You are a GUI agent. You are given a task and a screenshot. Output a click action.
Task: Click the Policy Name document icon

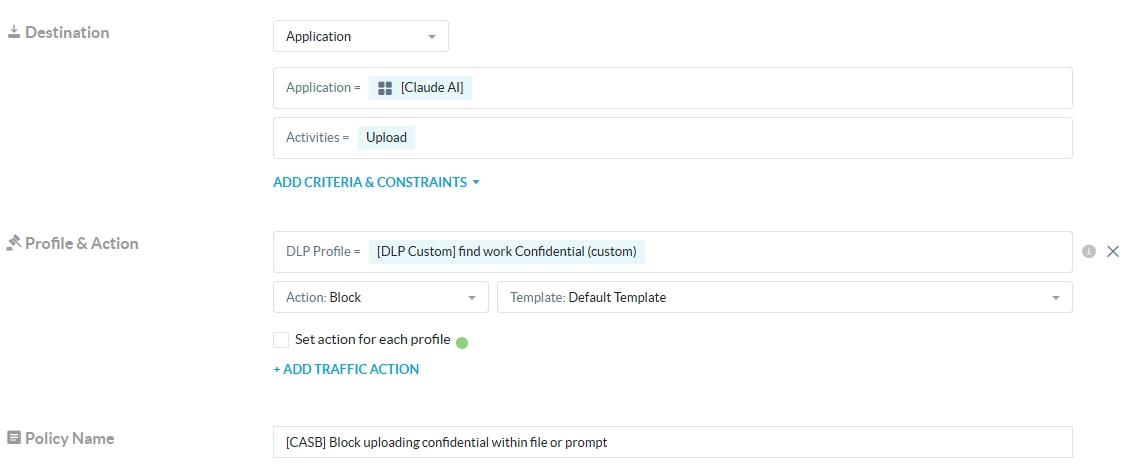click(x=13, y=438)
